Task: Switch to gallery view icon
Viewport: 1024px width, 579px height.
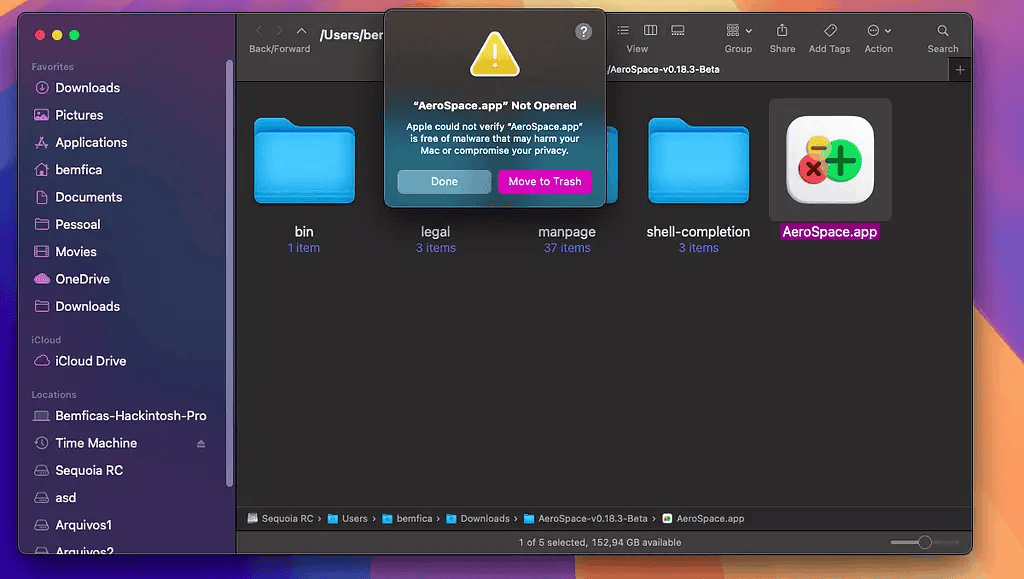Action: pyautogui.click(x=677, y=31)
